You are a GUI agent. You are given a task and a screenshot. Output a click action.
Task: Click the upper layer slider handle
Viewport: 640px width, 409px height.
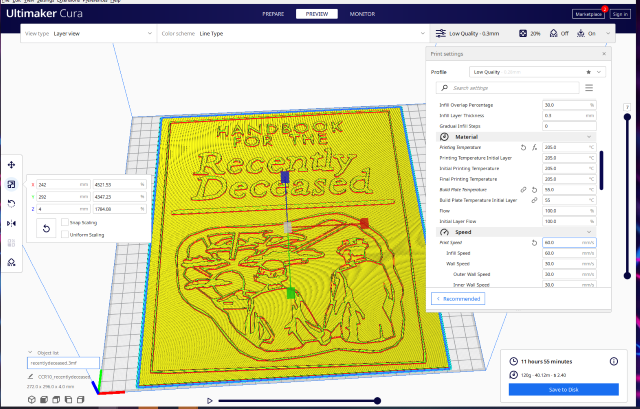pos(627,117)
